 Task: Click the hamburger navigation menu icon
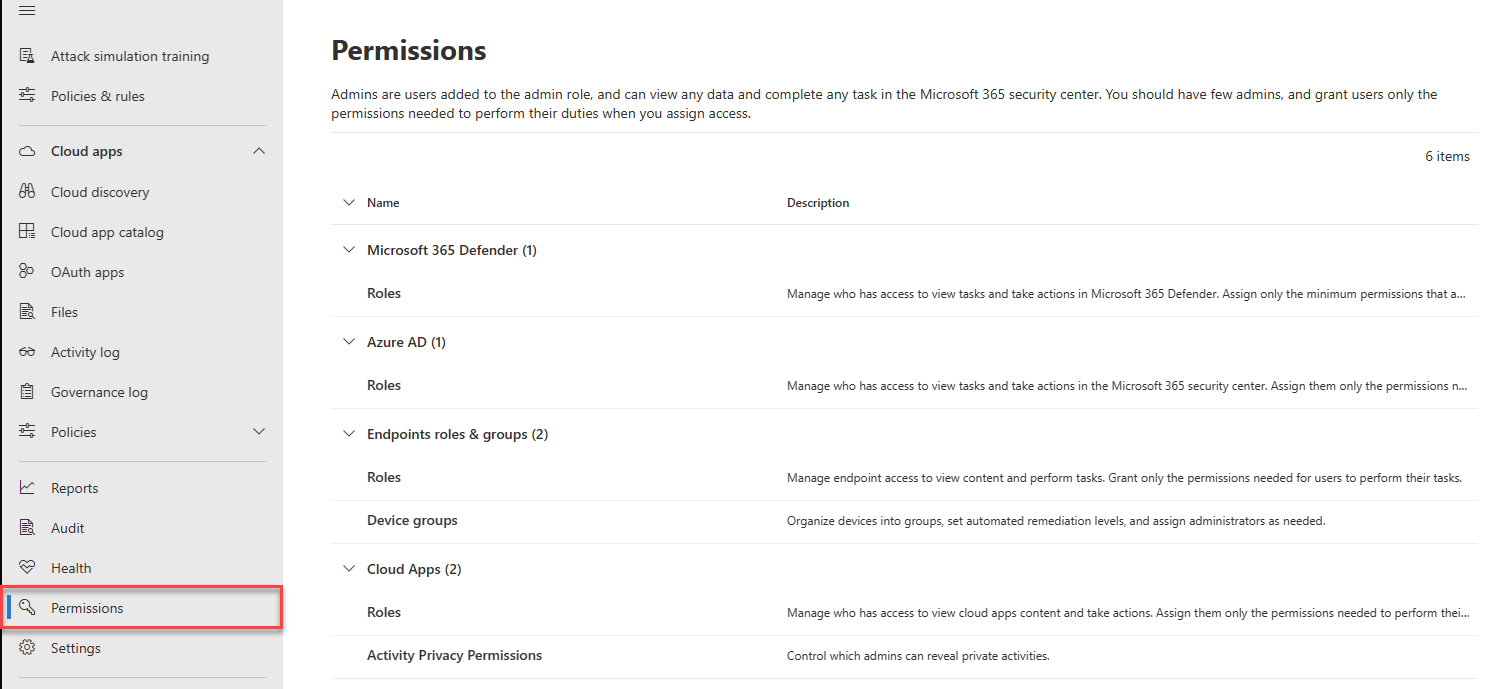pos(27,10)
